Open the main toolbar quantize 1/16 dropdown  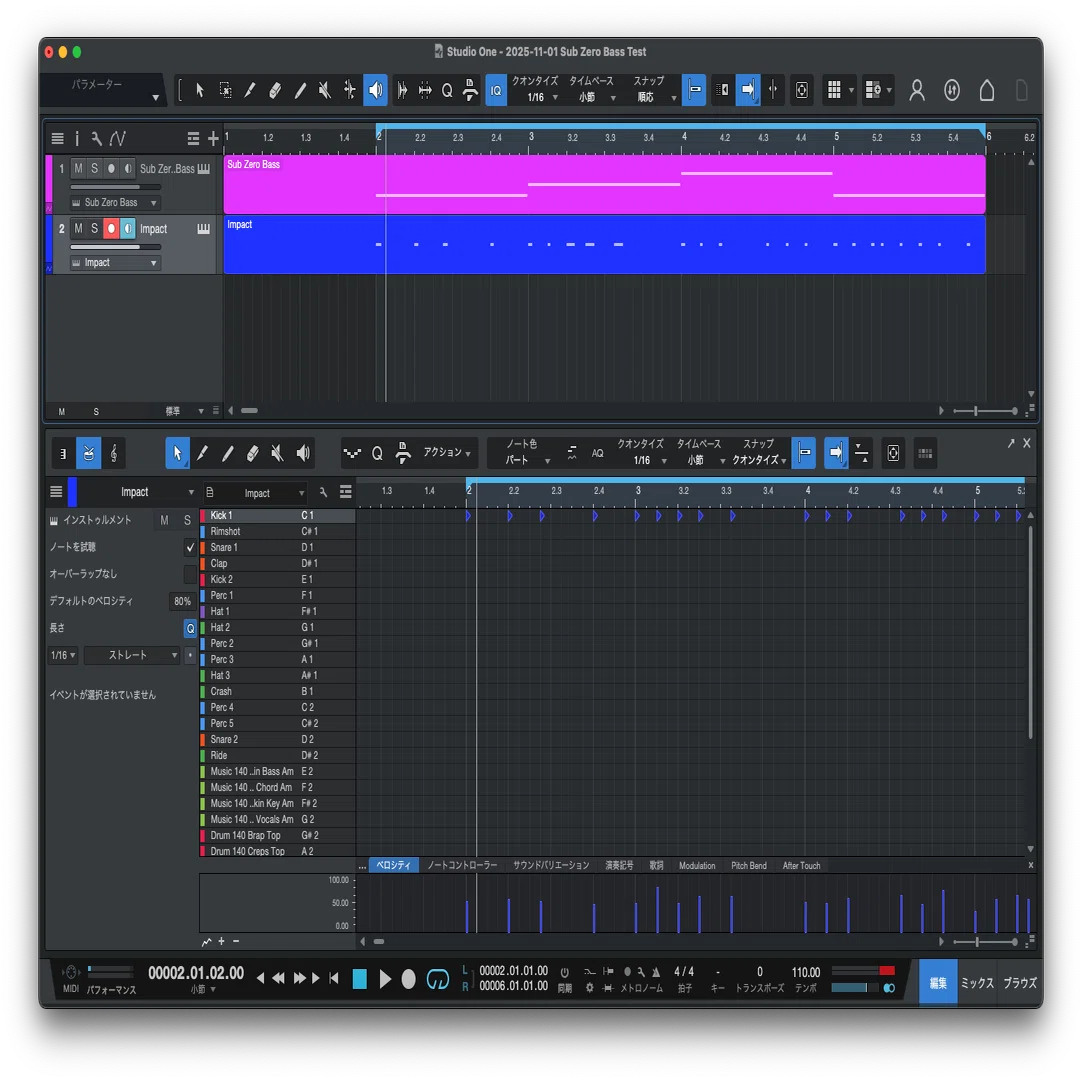(542, 97)
